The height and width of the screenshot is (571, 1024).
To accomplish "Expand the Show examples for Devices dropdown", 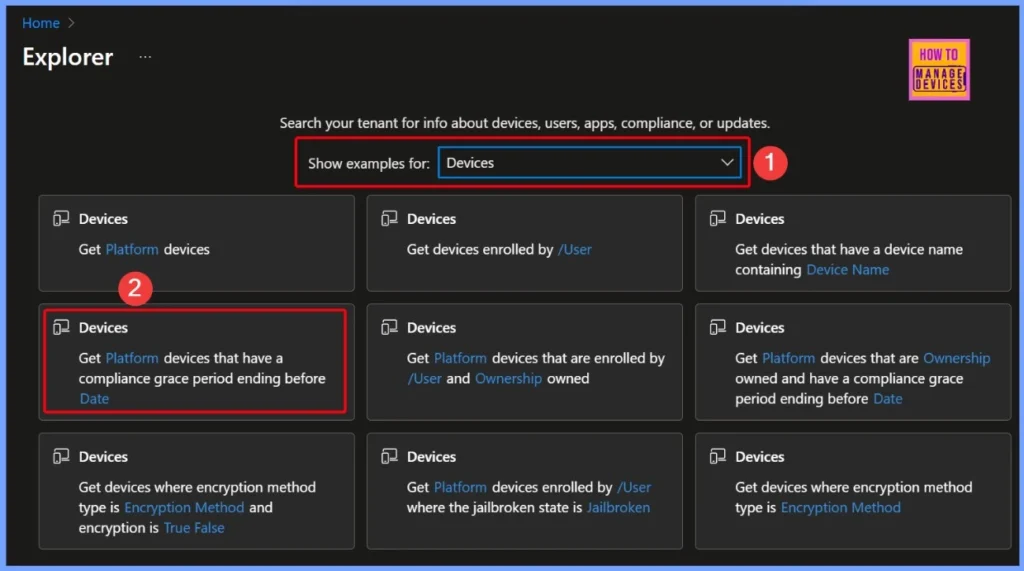I will pyautogui.click(x=590, y=163).
